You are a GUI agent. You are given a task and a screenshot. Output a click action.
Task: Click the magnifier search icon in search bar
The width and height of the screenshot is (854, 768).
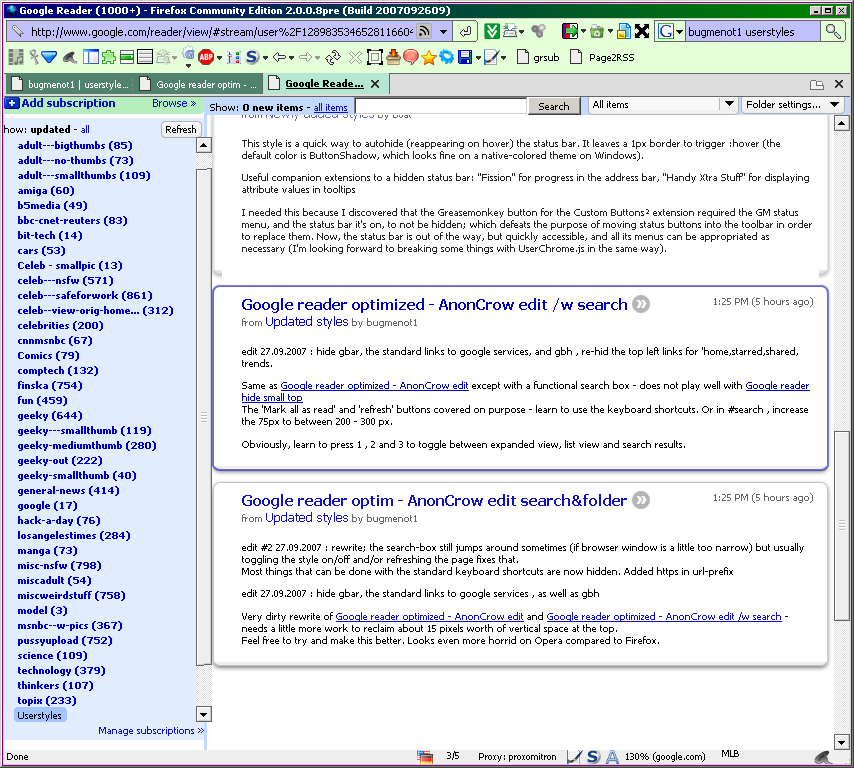click(833, 32)
